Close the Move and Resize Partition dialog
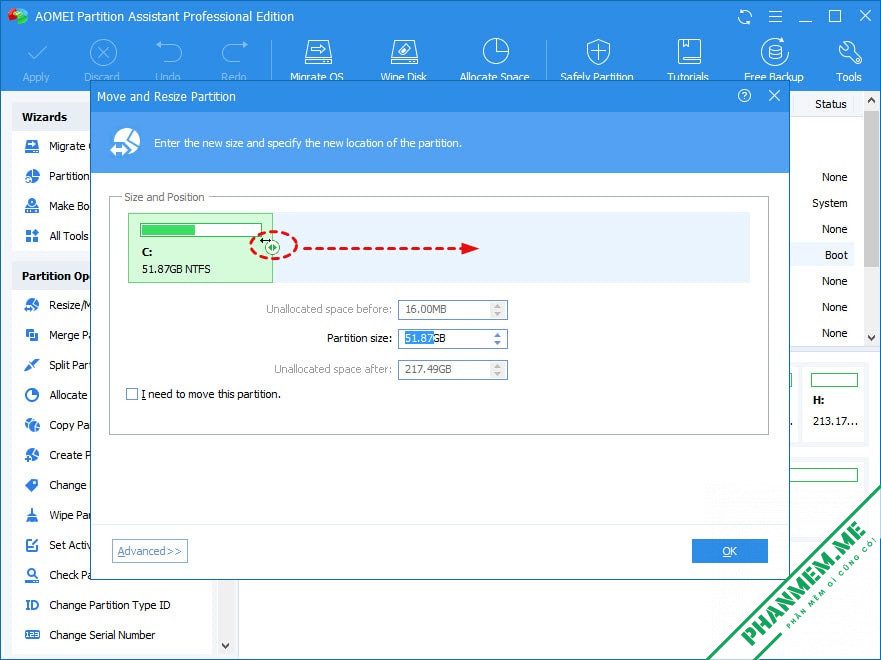 774,96
